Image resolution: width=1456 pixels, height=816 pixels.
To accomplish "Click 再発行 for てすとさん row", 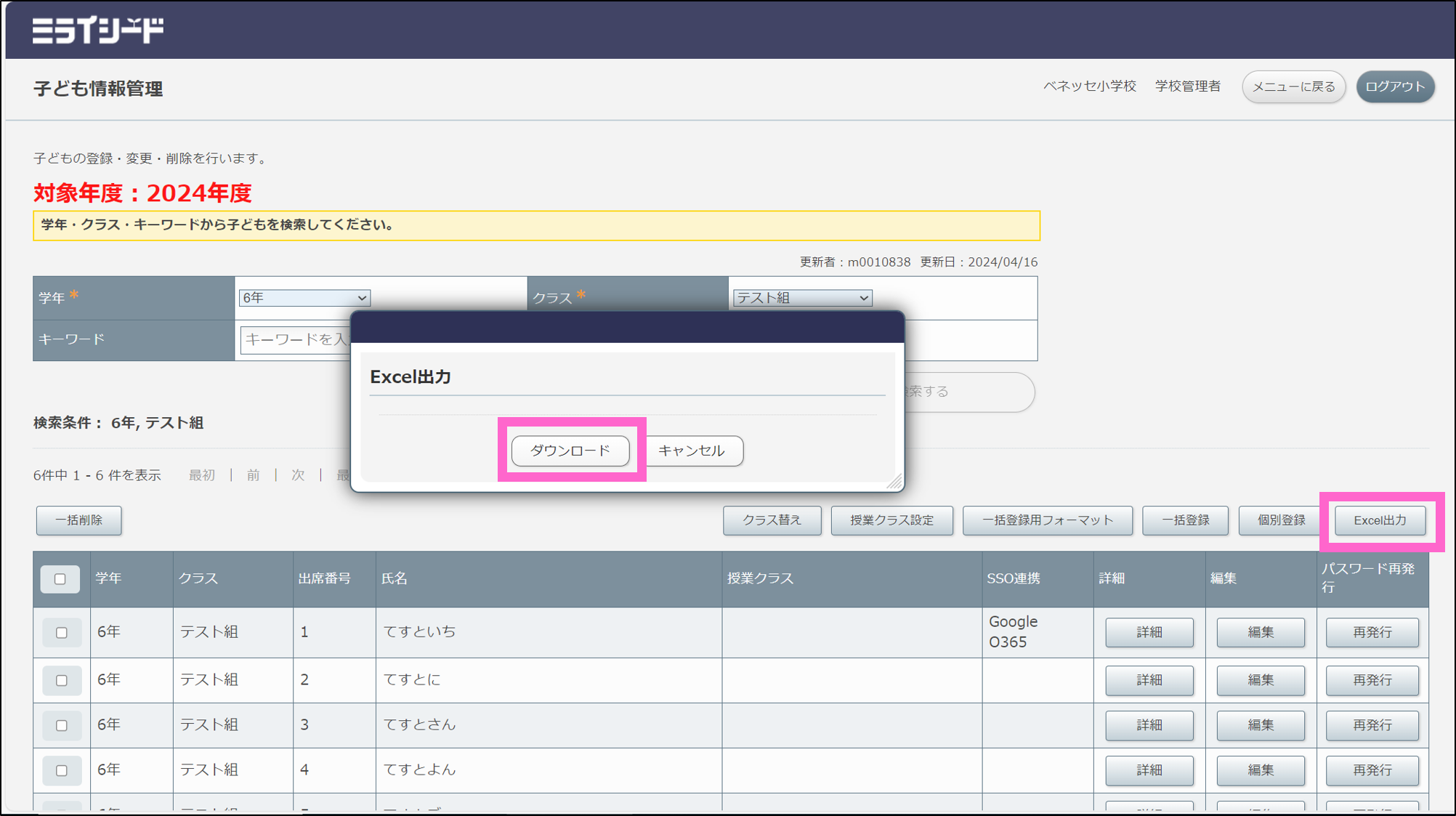I will [1372, 725].
